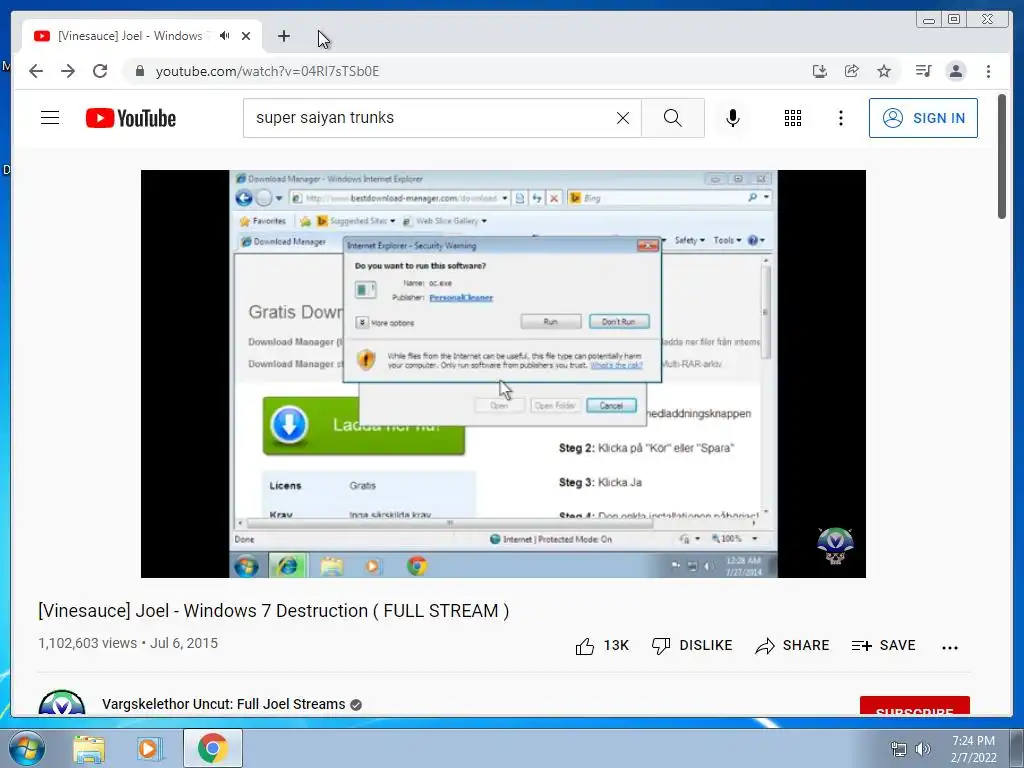This screenshot has width=1024, height=768.
Task: Submit search with the magnifier button
Action: point(673,118)
